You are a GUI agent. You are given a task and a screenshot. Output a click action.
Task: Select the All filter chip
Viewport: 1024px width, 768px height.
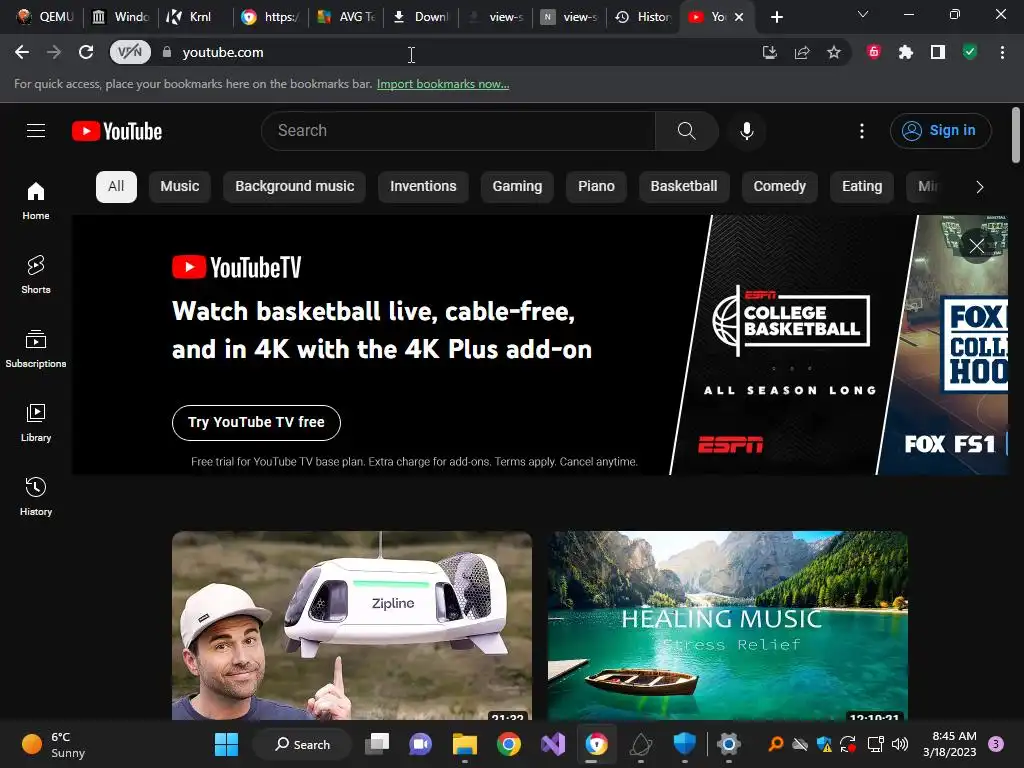(x=116, y=187)
